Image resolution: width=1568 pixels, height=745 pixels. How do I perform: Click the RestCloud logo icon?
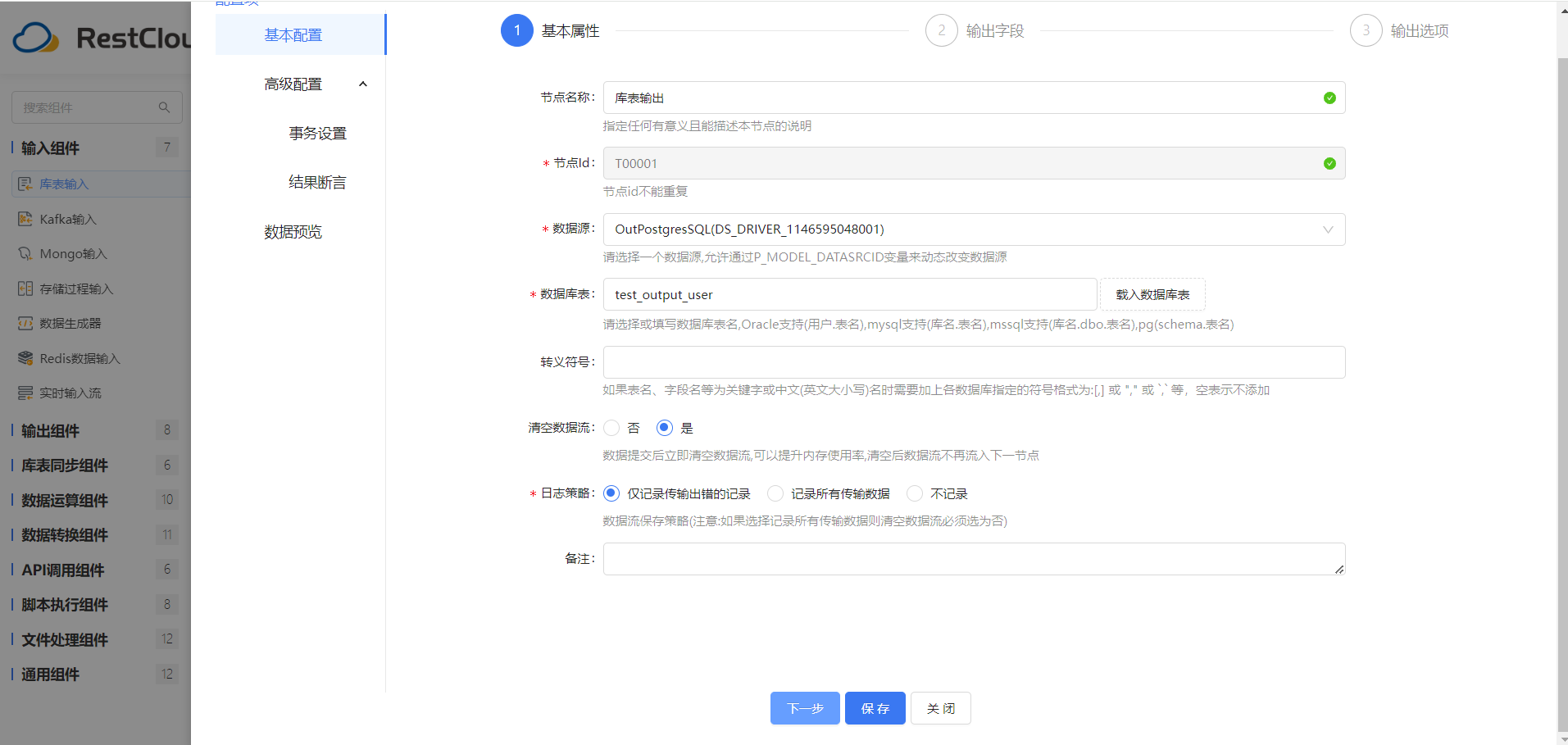pos(36,38)
